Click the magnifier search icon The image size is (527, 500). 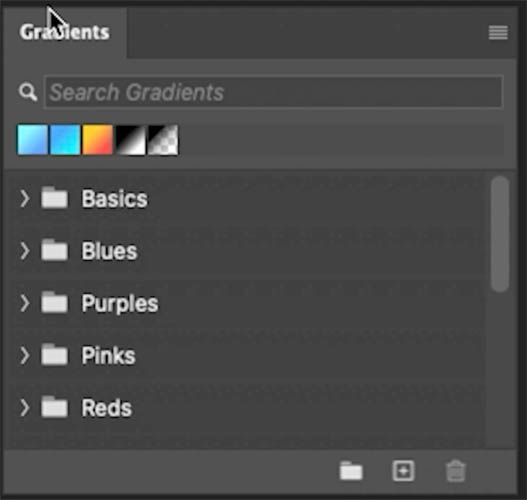[28, 92]
